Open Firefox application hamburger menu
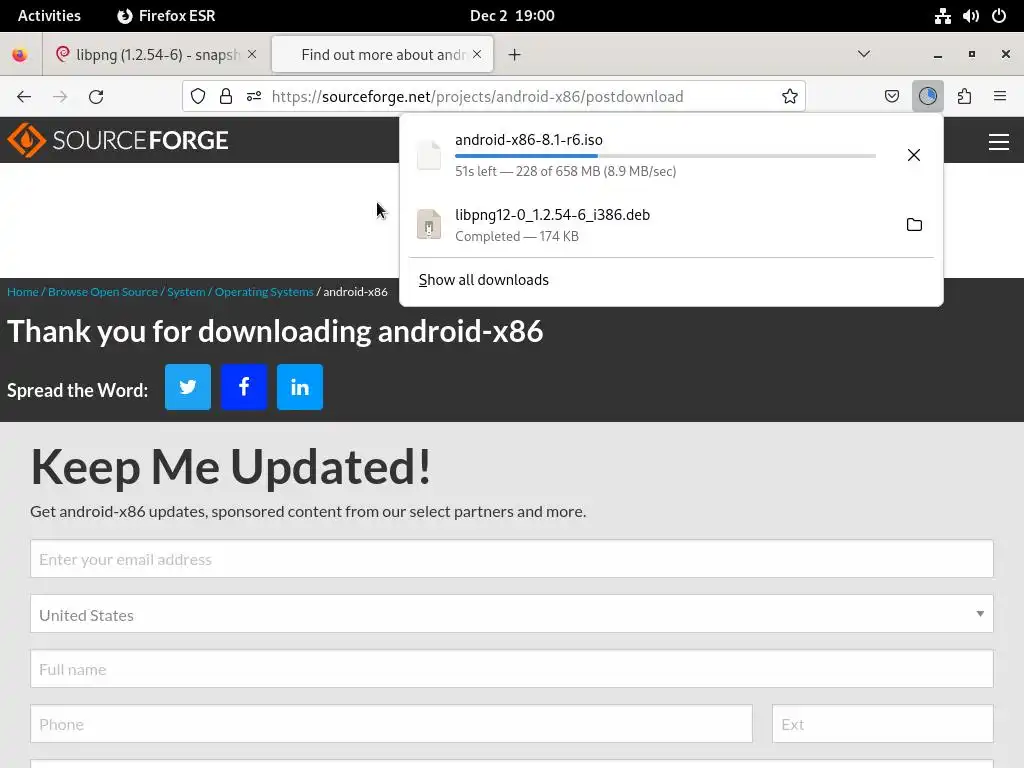This screenshot has height=768, width=1024. point(1000,97)
